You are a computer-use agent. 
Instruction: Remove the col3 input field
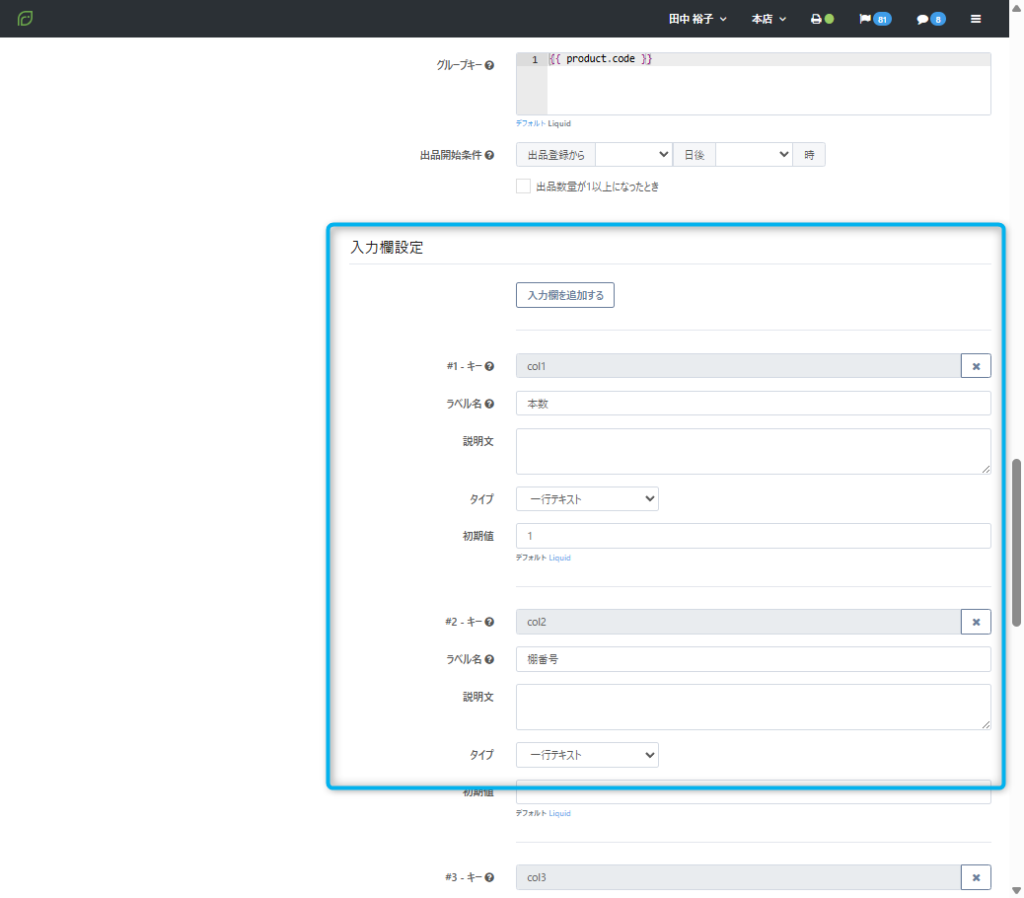pos(976,877)
